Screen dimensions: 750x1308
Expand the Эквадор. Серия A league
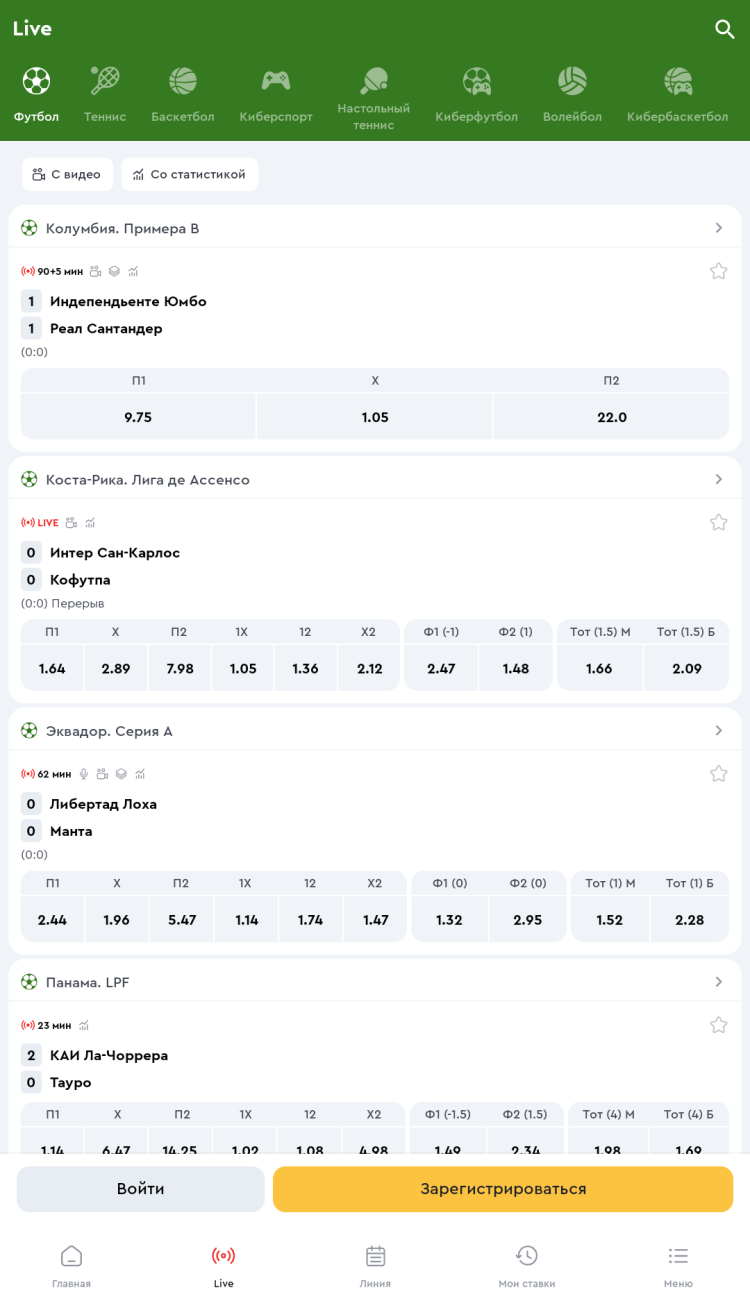tap(718, 731)
